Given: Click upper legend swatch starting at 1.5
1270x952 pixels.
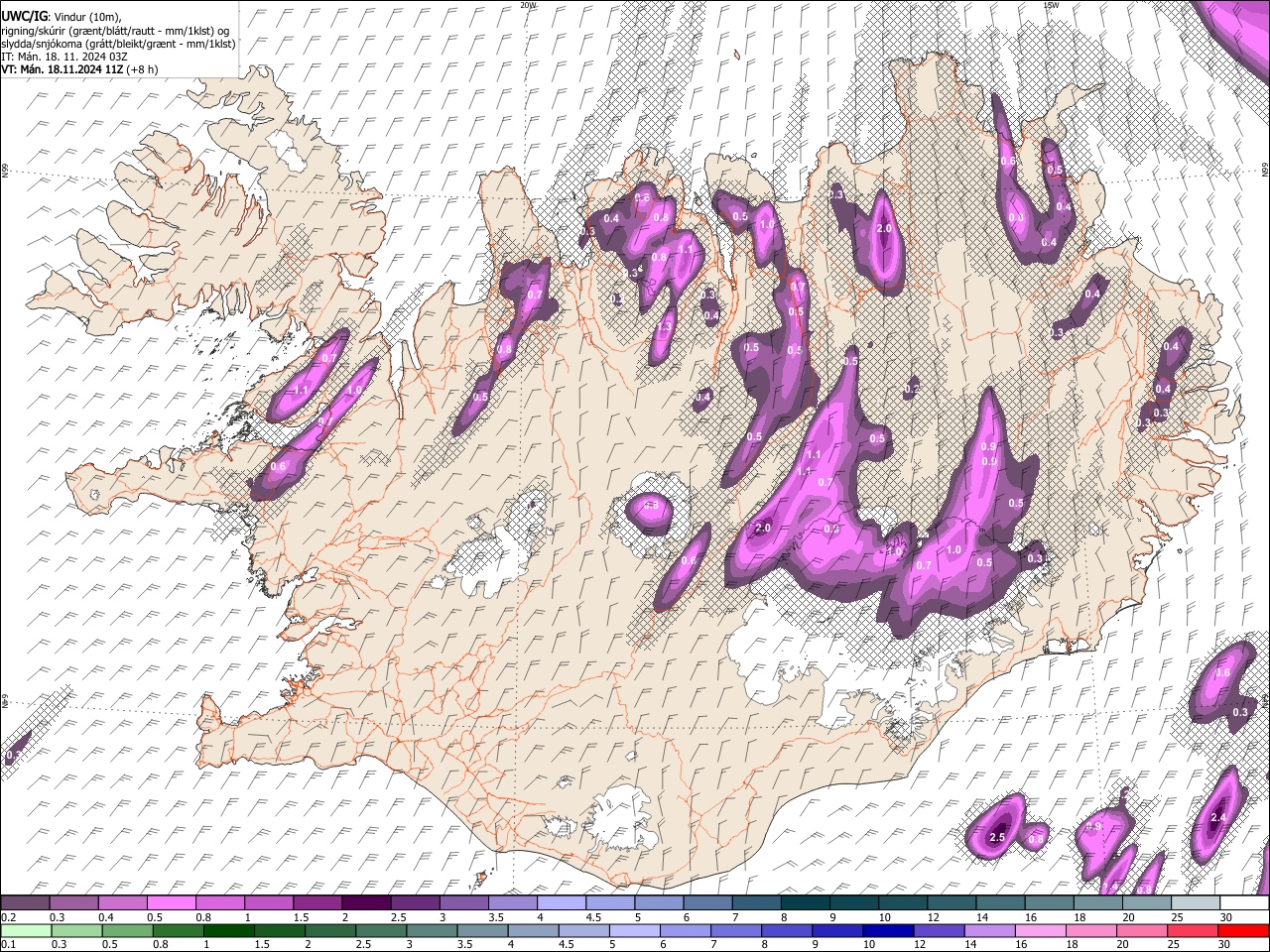Looking at the screenshot, I should click(x=317, y=903).
